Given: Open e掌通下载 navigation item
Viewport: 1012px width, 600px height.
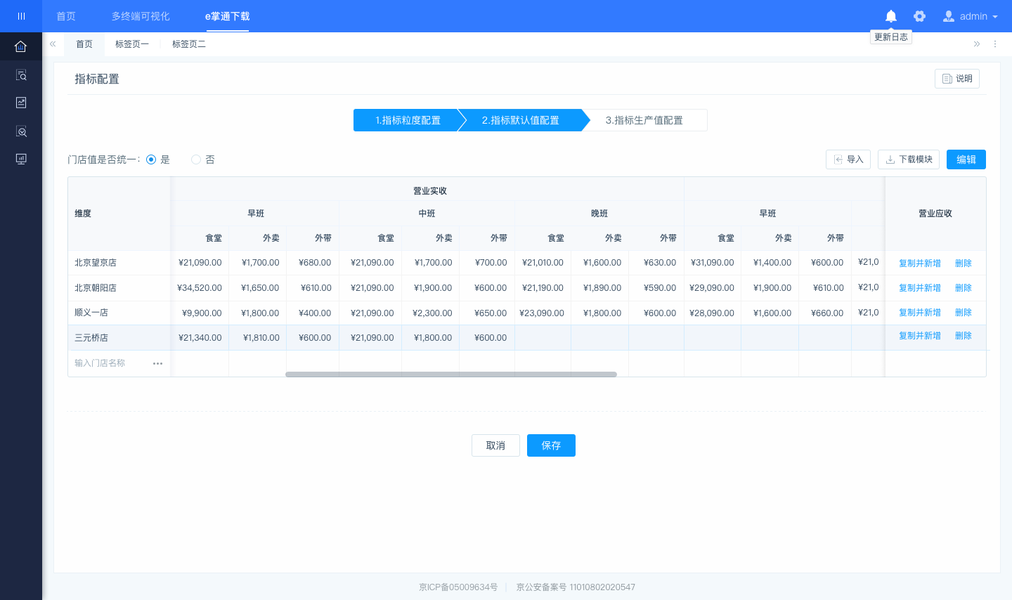Looking at the screenshot, I should tap(227, 16).
